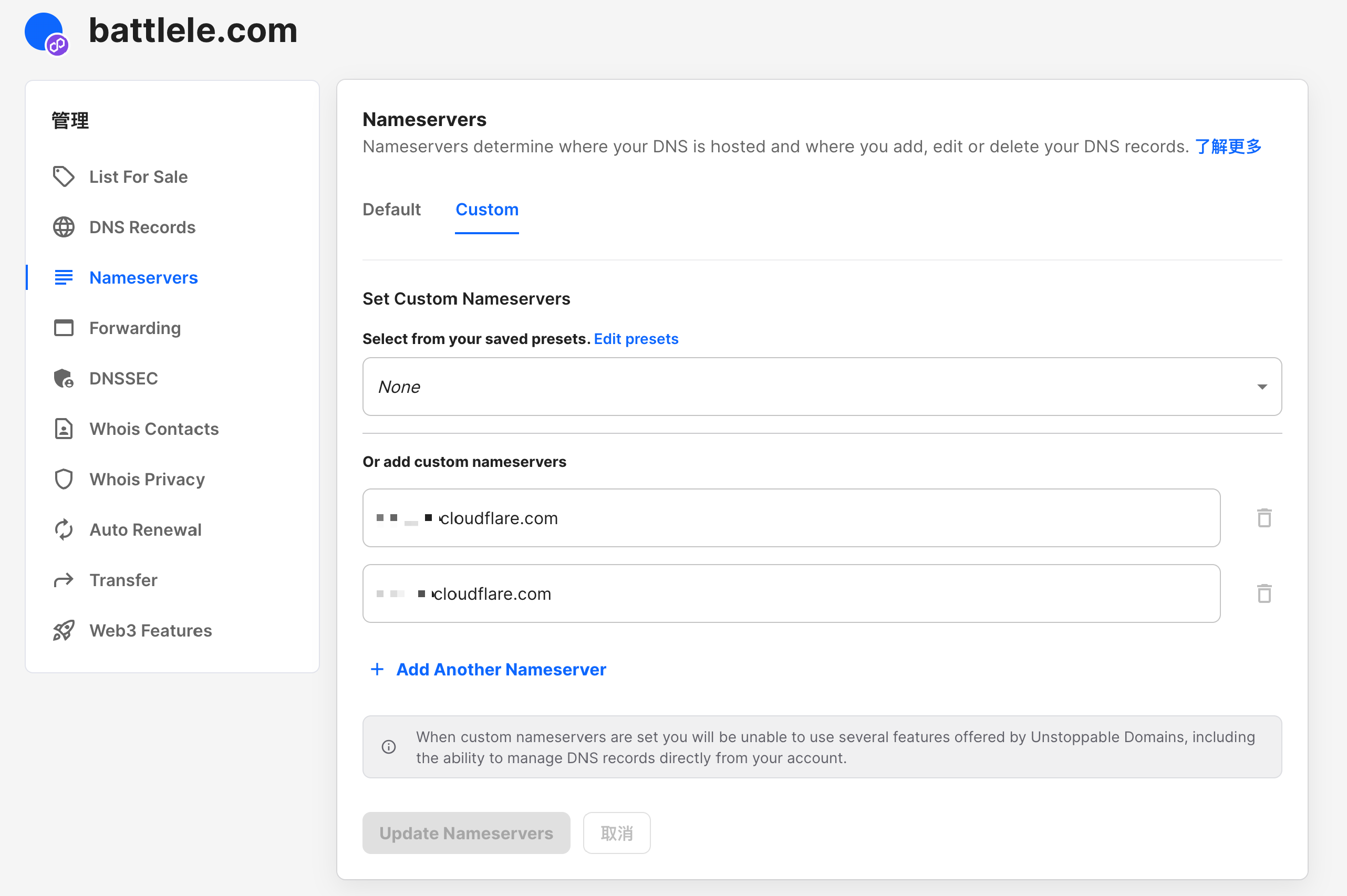
Task: Click the presets dropdown arrow
Action: click(x=1262, y=388)
